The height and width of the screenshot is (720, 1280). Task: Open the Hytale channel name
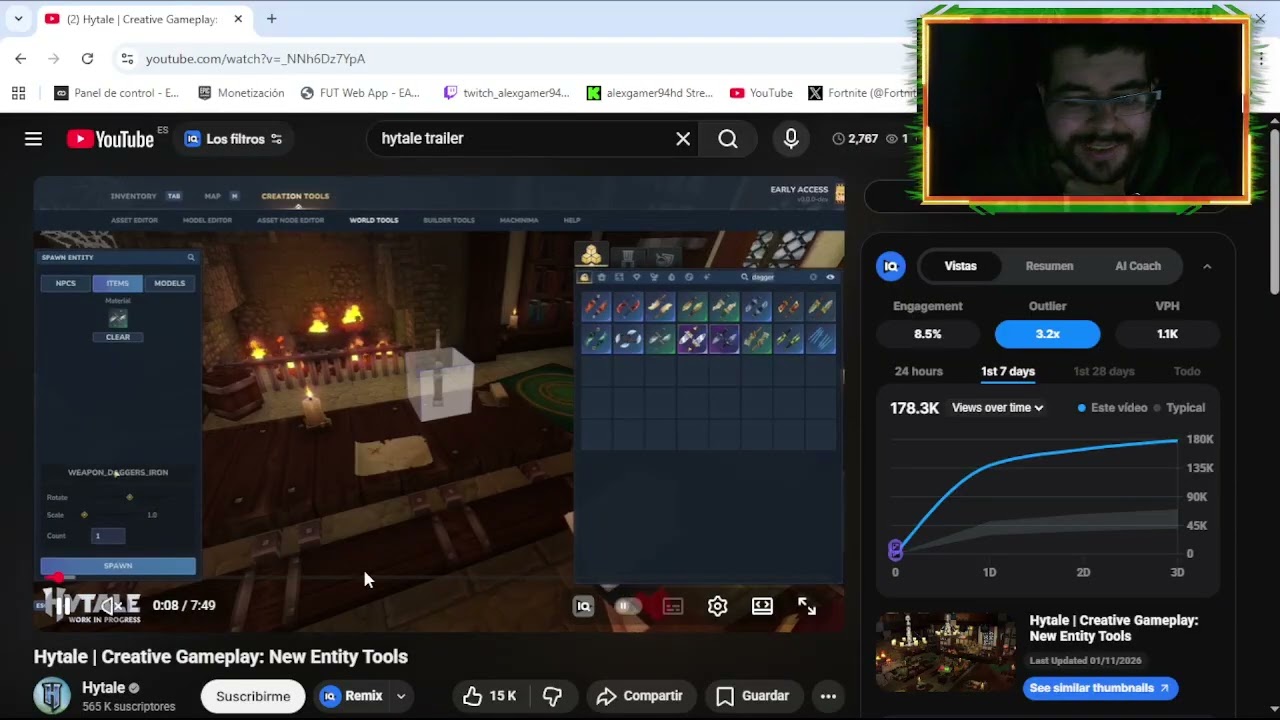tap(104, 688)
